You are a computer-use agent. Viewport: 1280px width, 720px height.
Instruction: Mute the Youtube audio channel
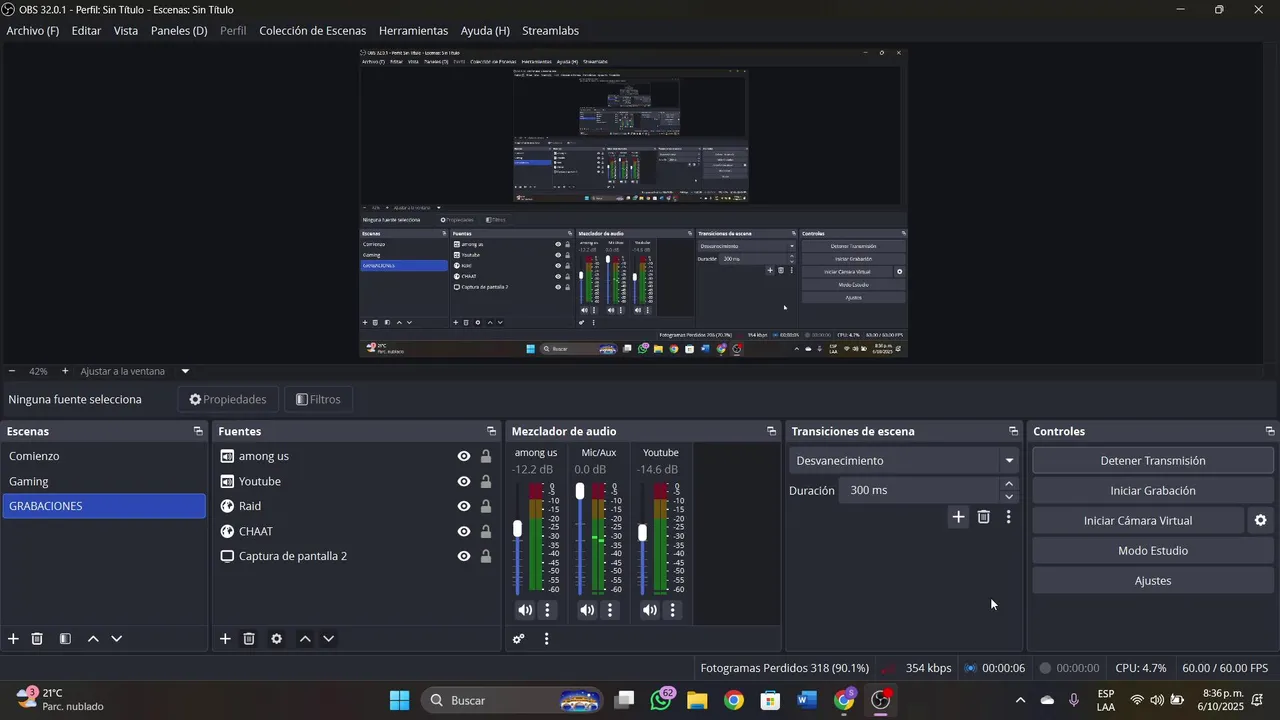coord(650,610)
